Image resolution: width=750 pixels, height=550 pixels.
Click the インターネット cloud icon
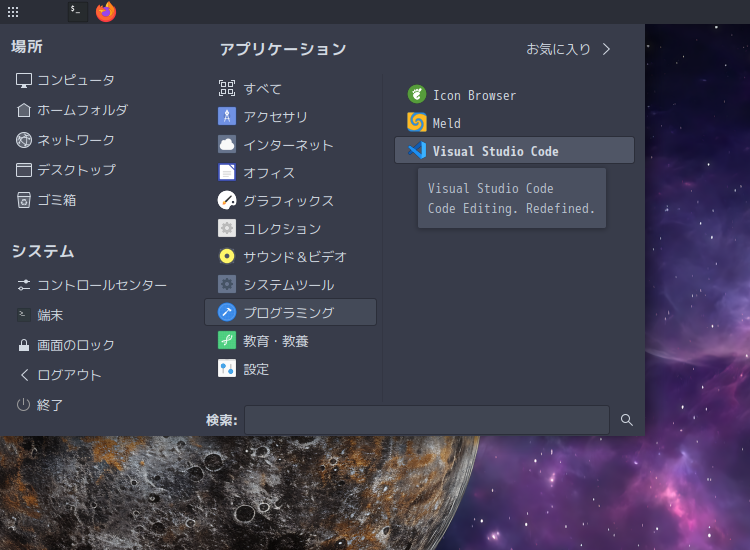pos(227,144)
